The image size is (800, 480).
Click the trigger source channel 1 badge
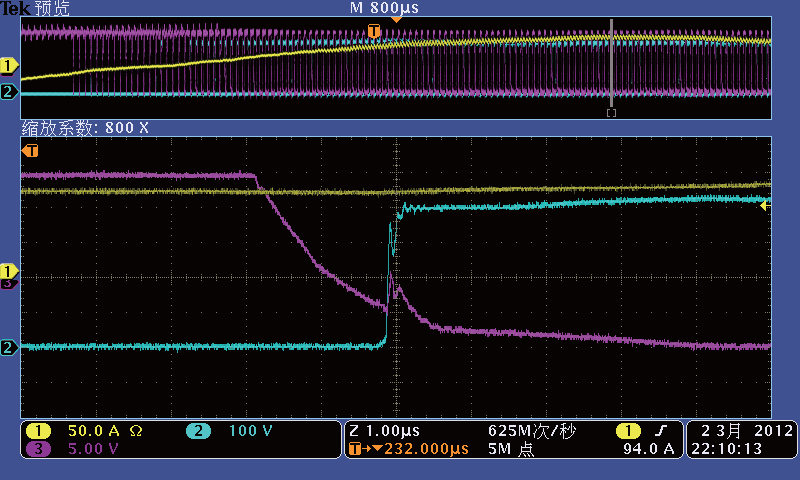point(628,431)
